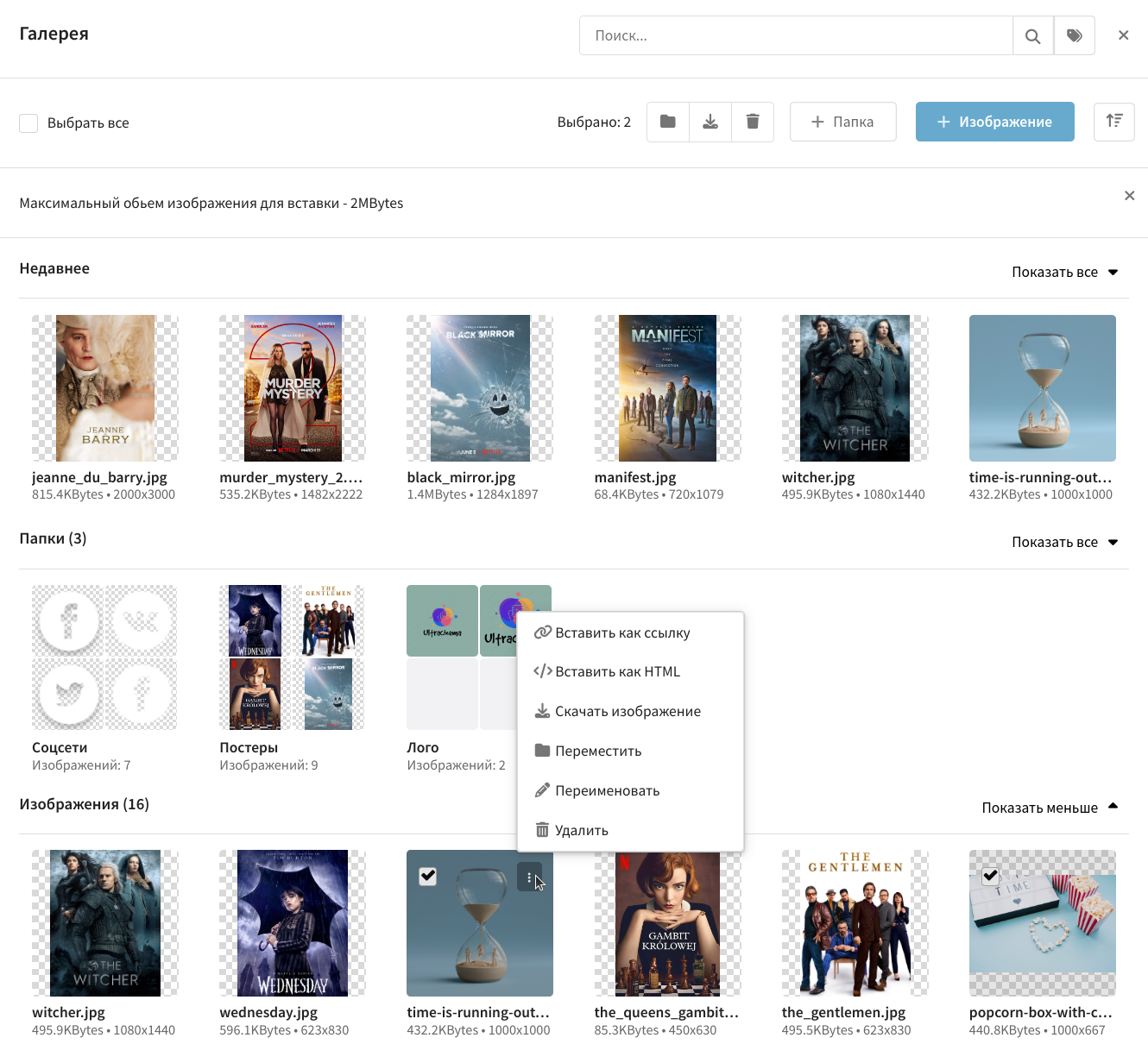The image size is (1148, 1044).
Task: Select Удалить from context menu
Action: [630, 830]
